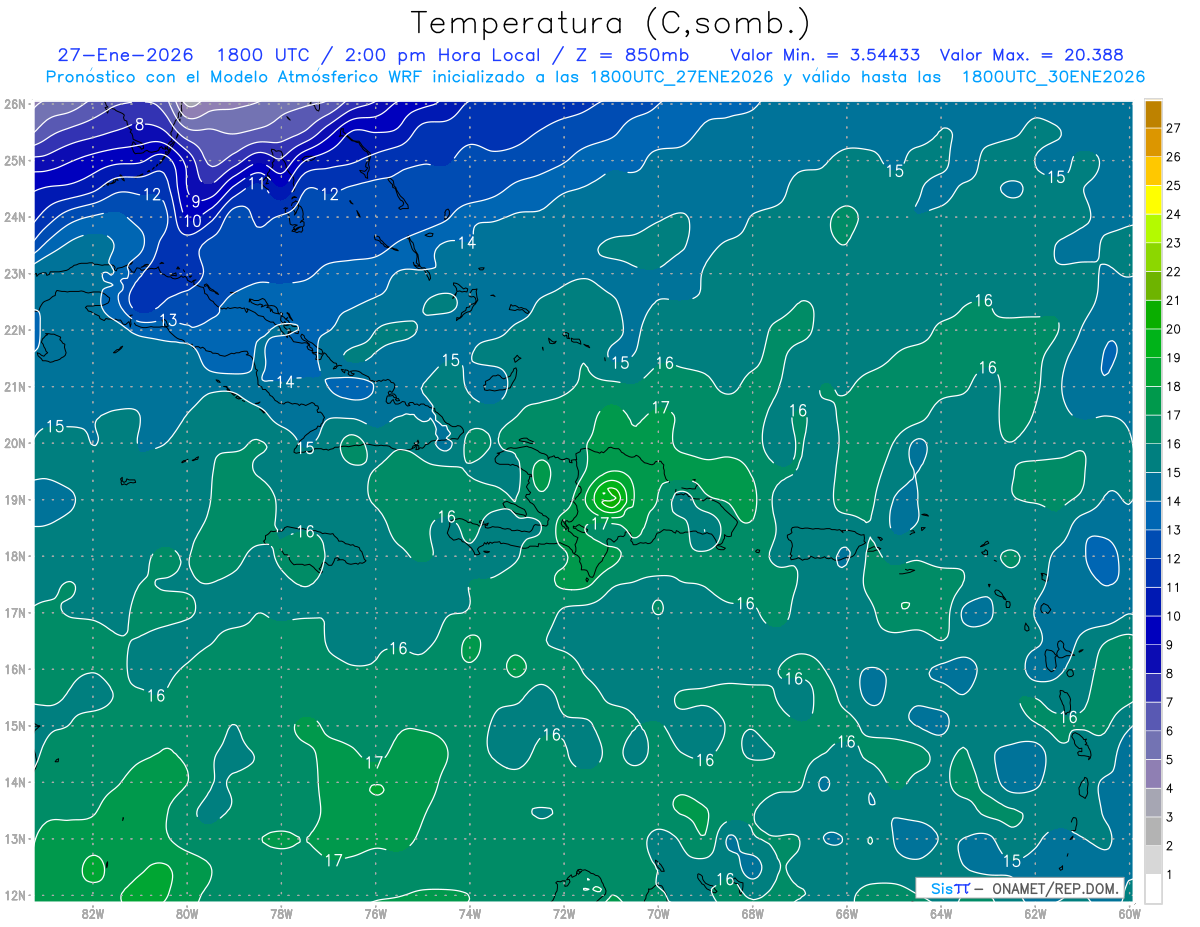Image resolution: width=1200 pixels, height=927 pixels.
Task: Click the contour label '10' on the map
Action: pyautogui.click(x=192, y=220)
